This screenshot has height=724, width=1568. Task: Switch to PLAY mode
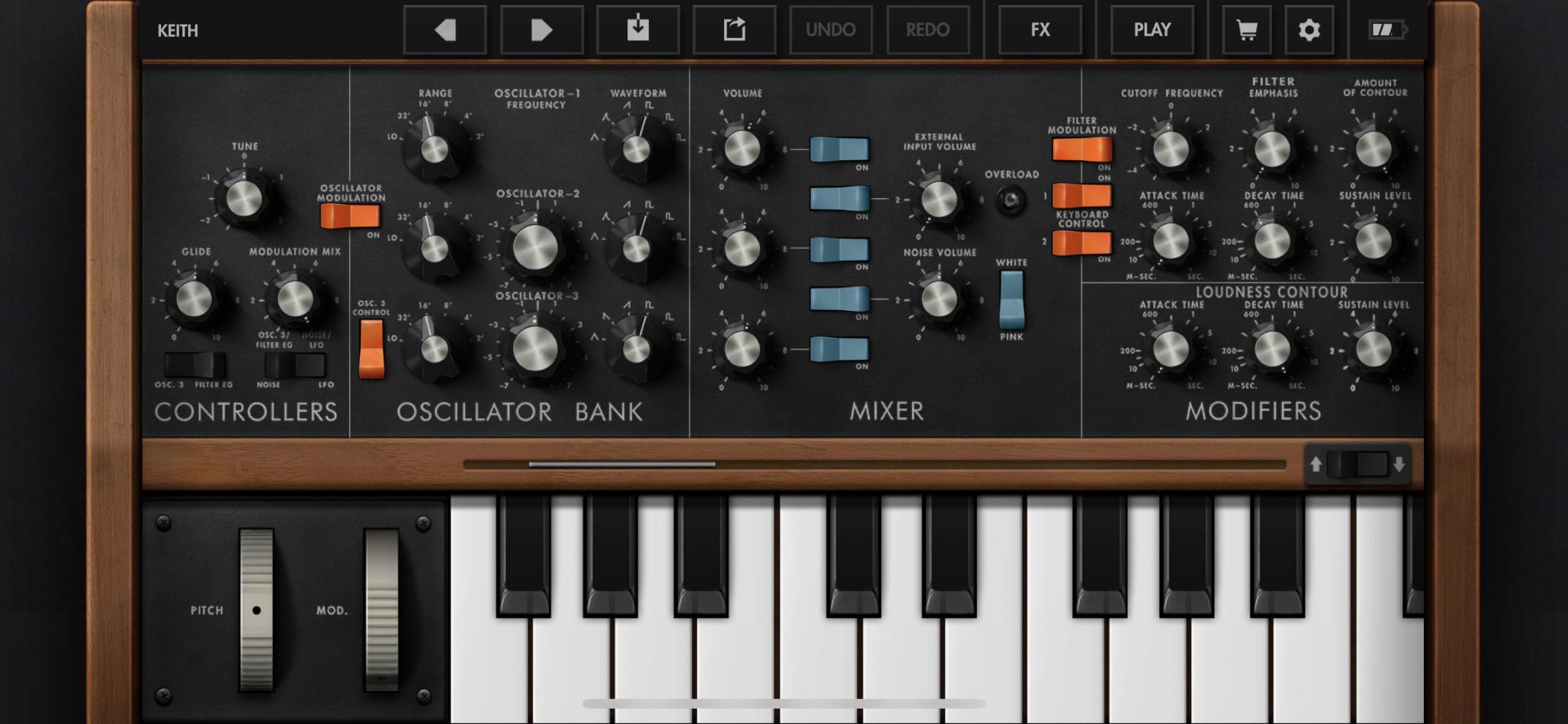coord(1152,29)
